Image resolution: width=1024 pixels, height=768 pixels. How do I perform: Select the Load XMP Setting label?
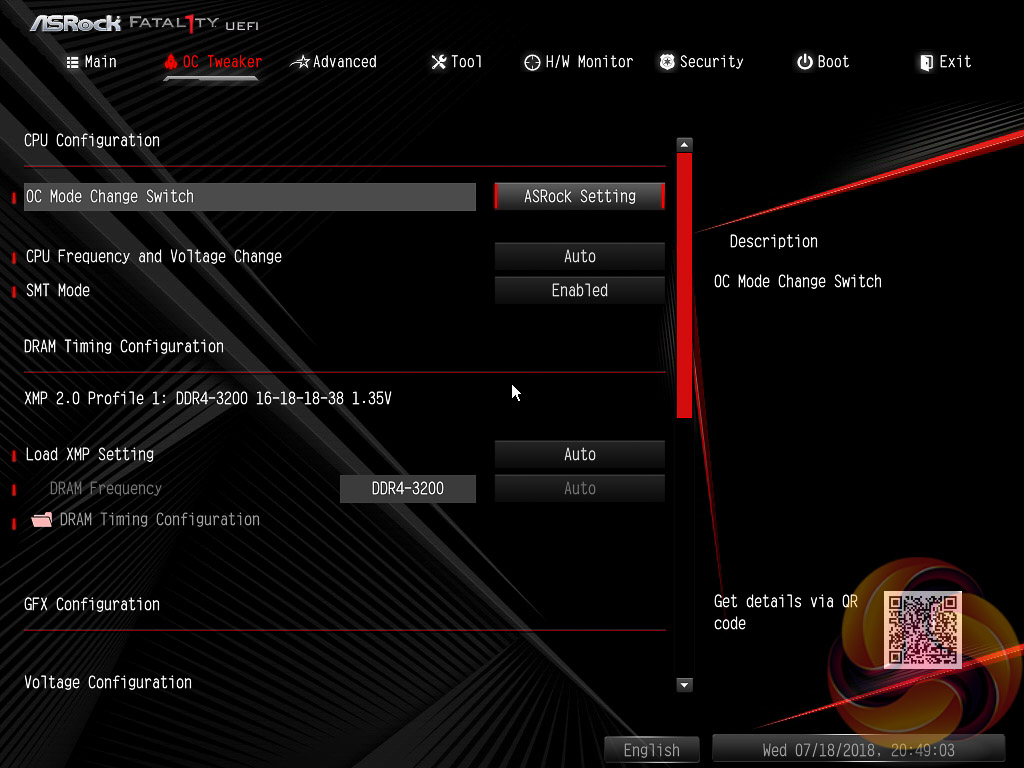tap(89, 455)
